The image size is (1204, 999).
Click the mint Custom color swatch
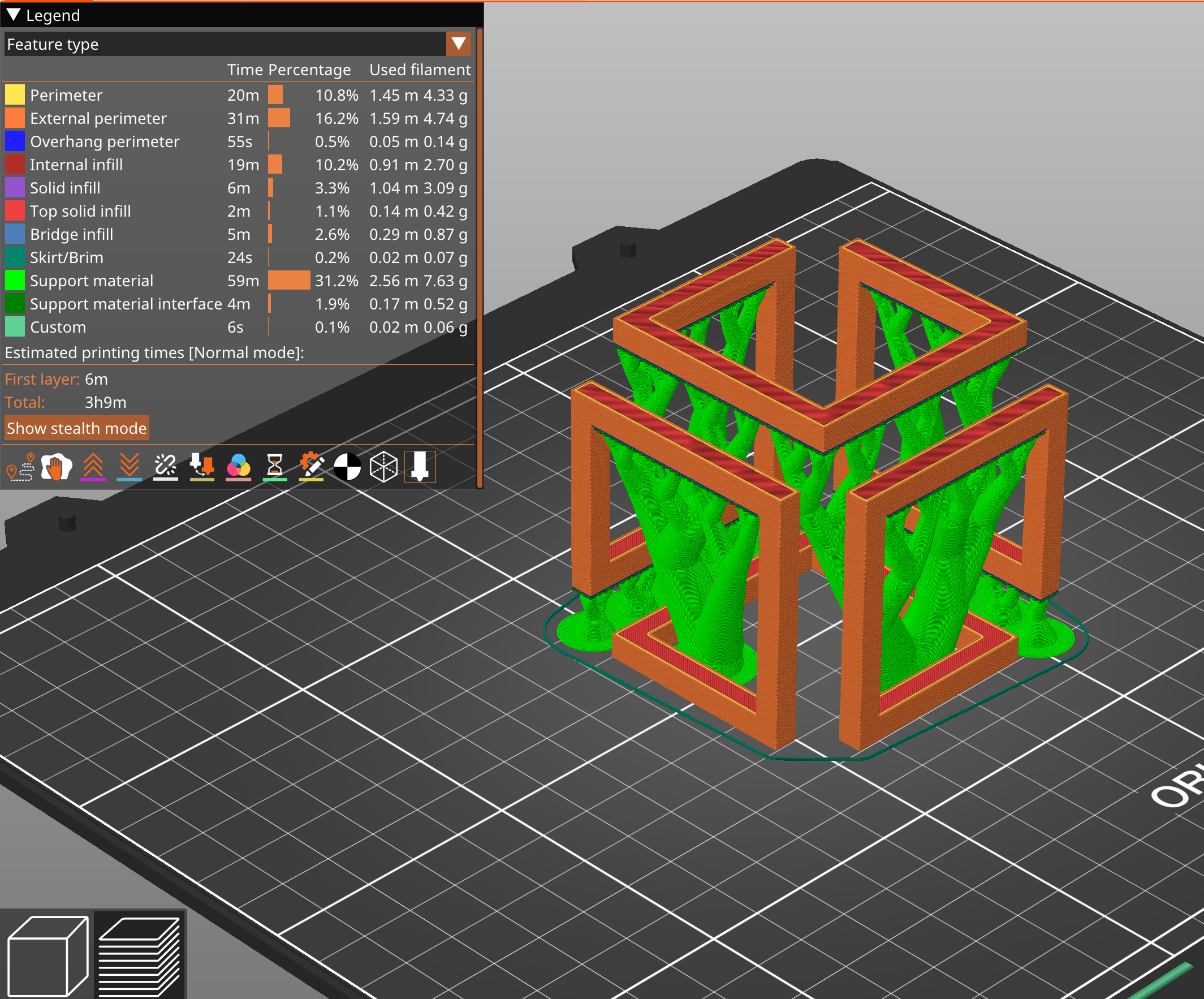point(15,327)
